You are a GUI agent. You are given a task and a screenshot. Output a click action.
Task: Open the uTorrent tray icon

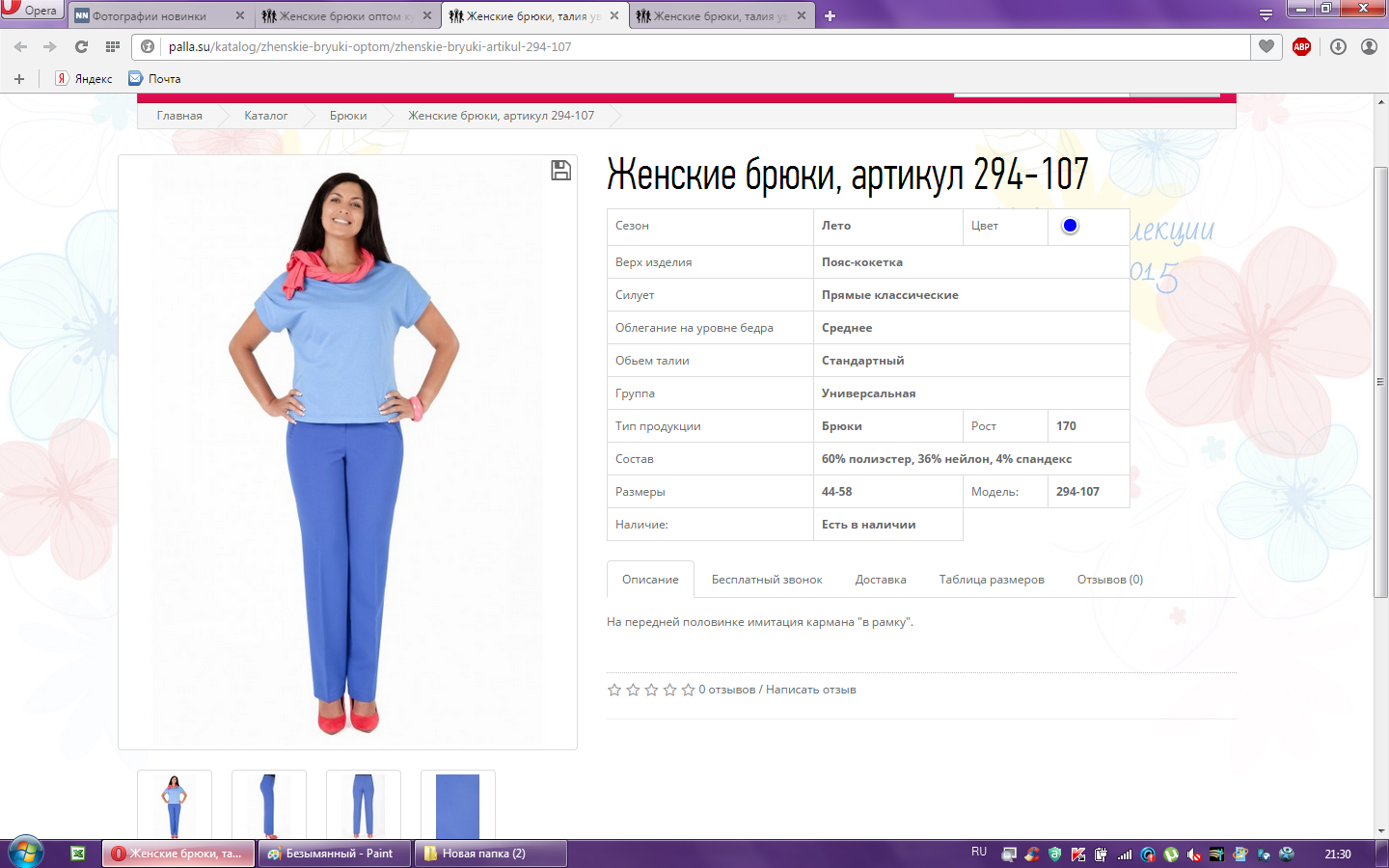(1171, 854)
